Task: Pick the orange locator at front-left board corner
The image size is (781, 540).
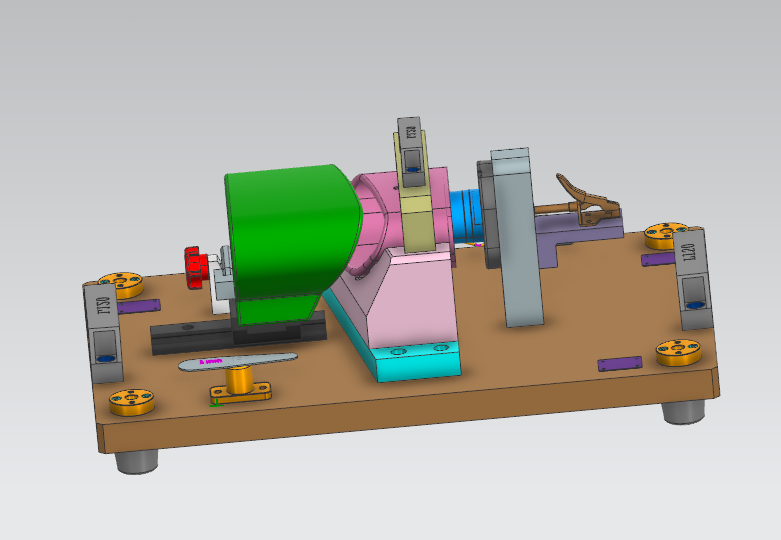Action: [x=131, y=402]
